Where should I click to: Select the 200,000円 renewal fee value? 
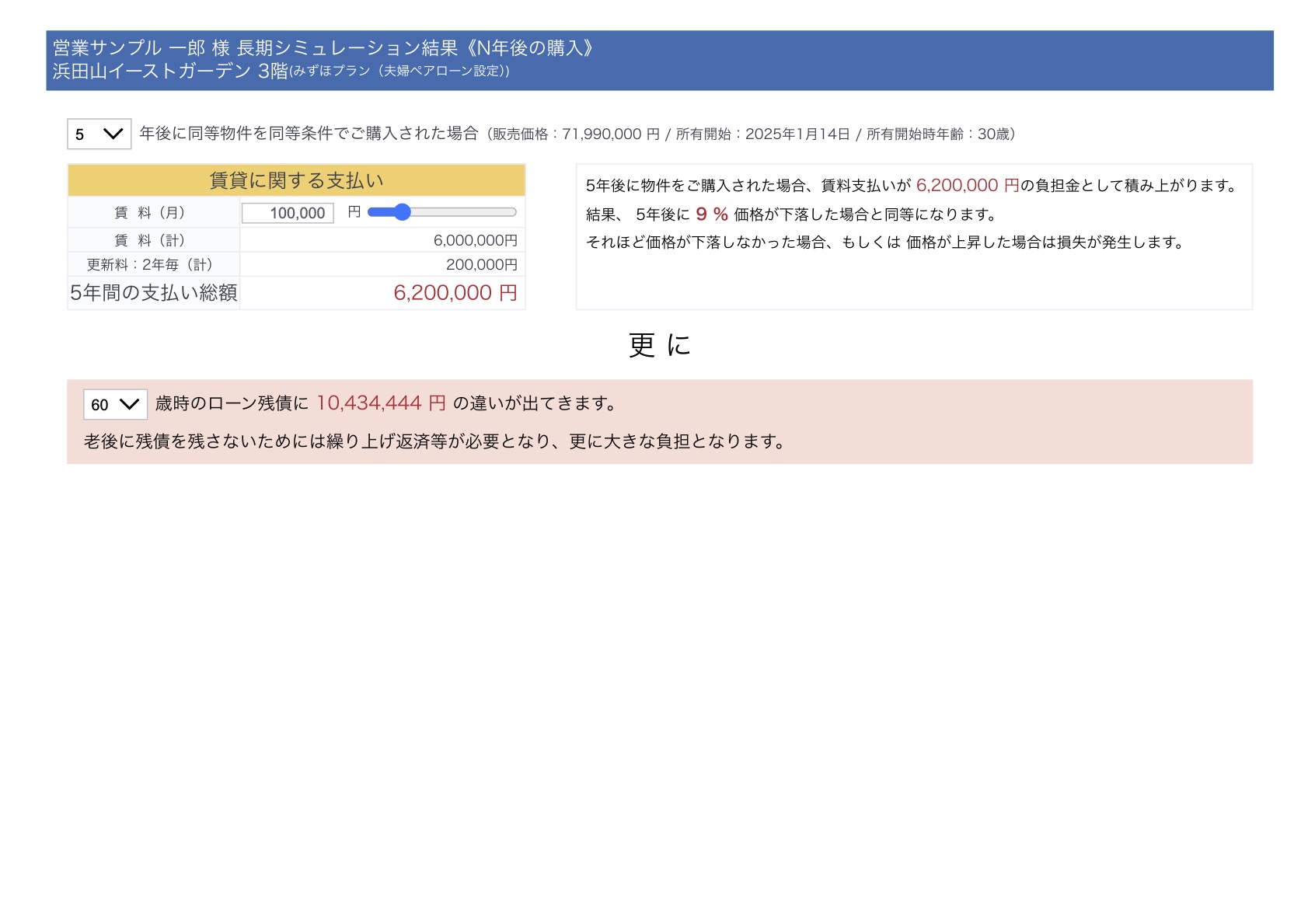tap(481, 265)
